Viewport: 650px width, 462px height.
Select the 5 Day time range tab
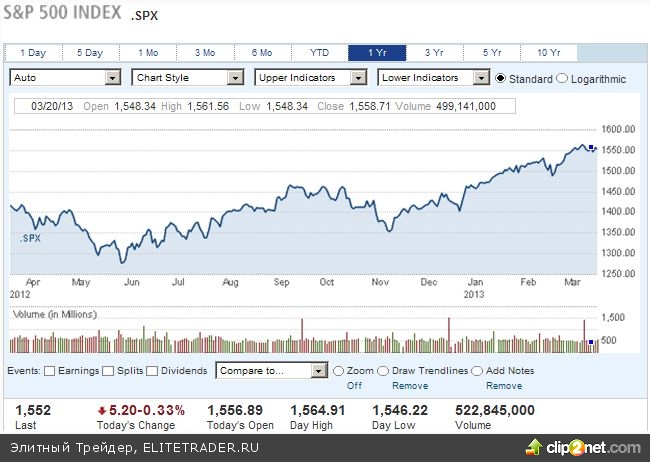click(x=90, y=52)
